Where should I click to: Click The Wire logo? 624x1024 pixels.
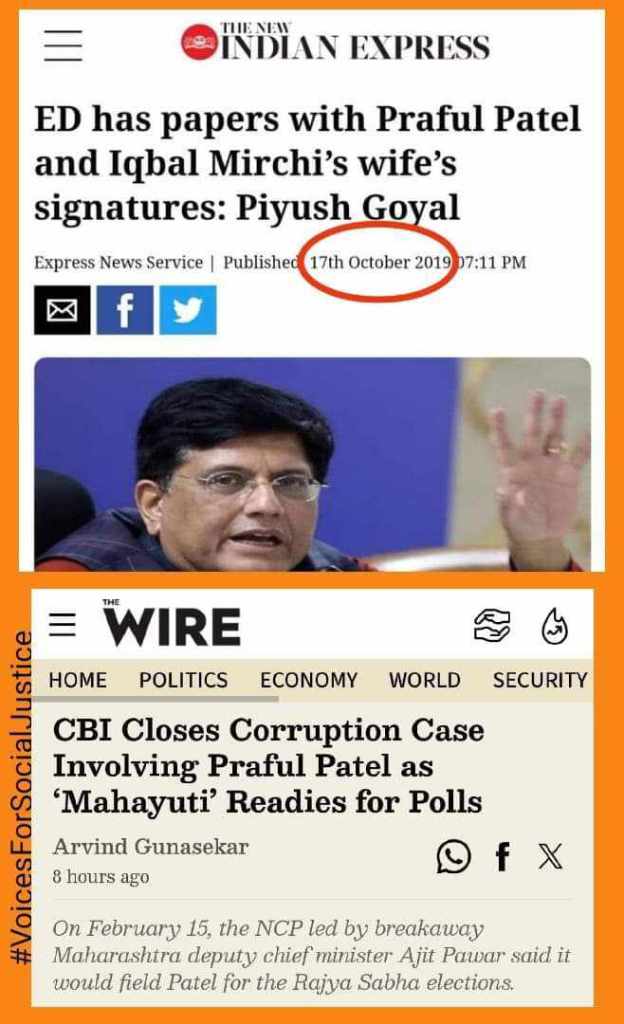(171, 624)
